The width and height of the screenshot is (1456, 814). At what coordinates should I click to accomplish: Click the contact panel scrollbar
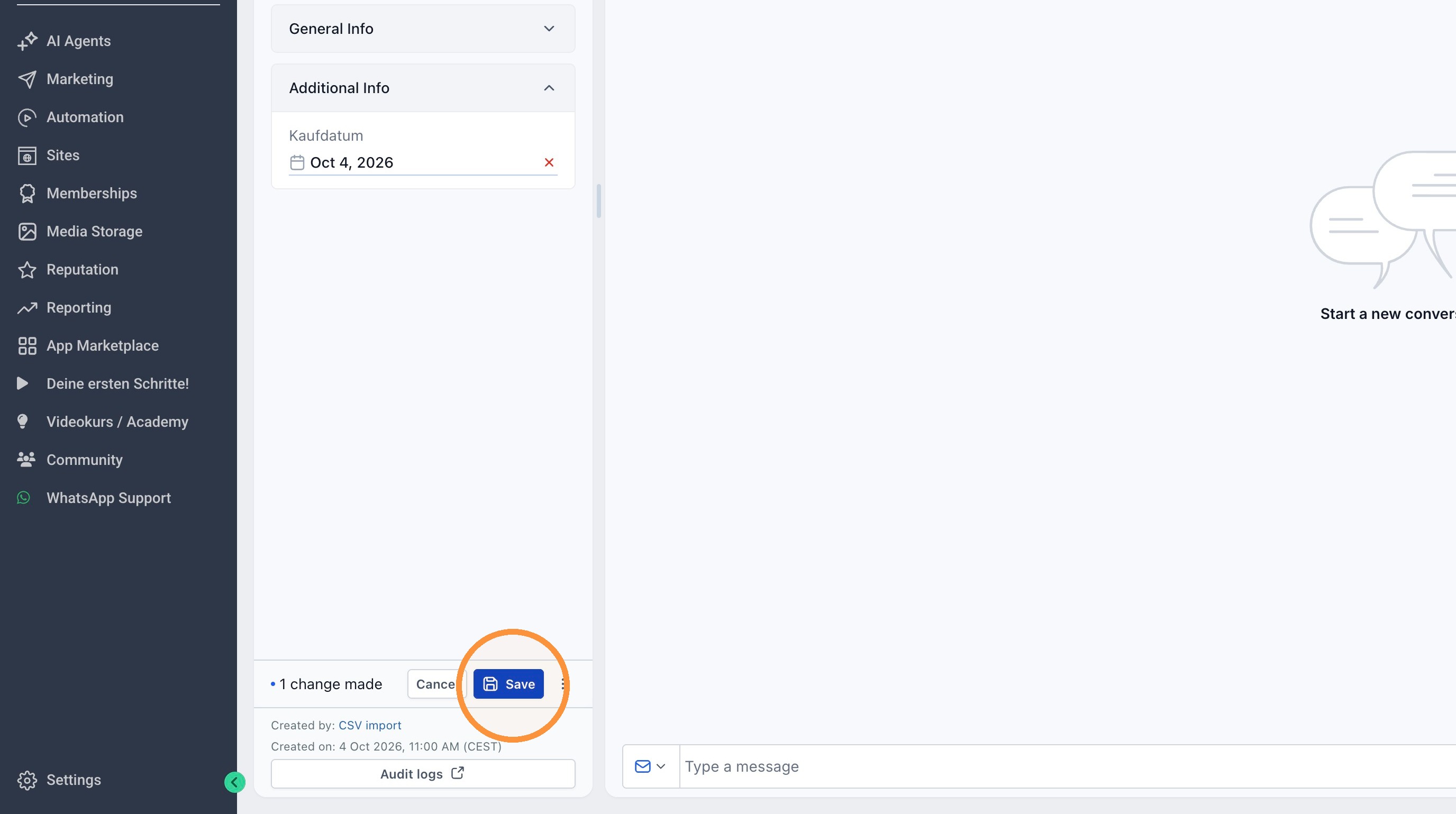point(598,201)
